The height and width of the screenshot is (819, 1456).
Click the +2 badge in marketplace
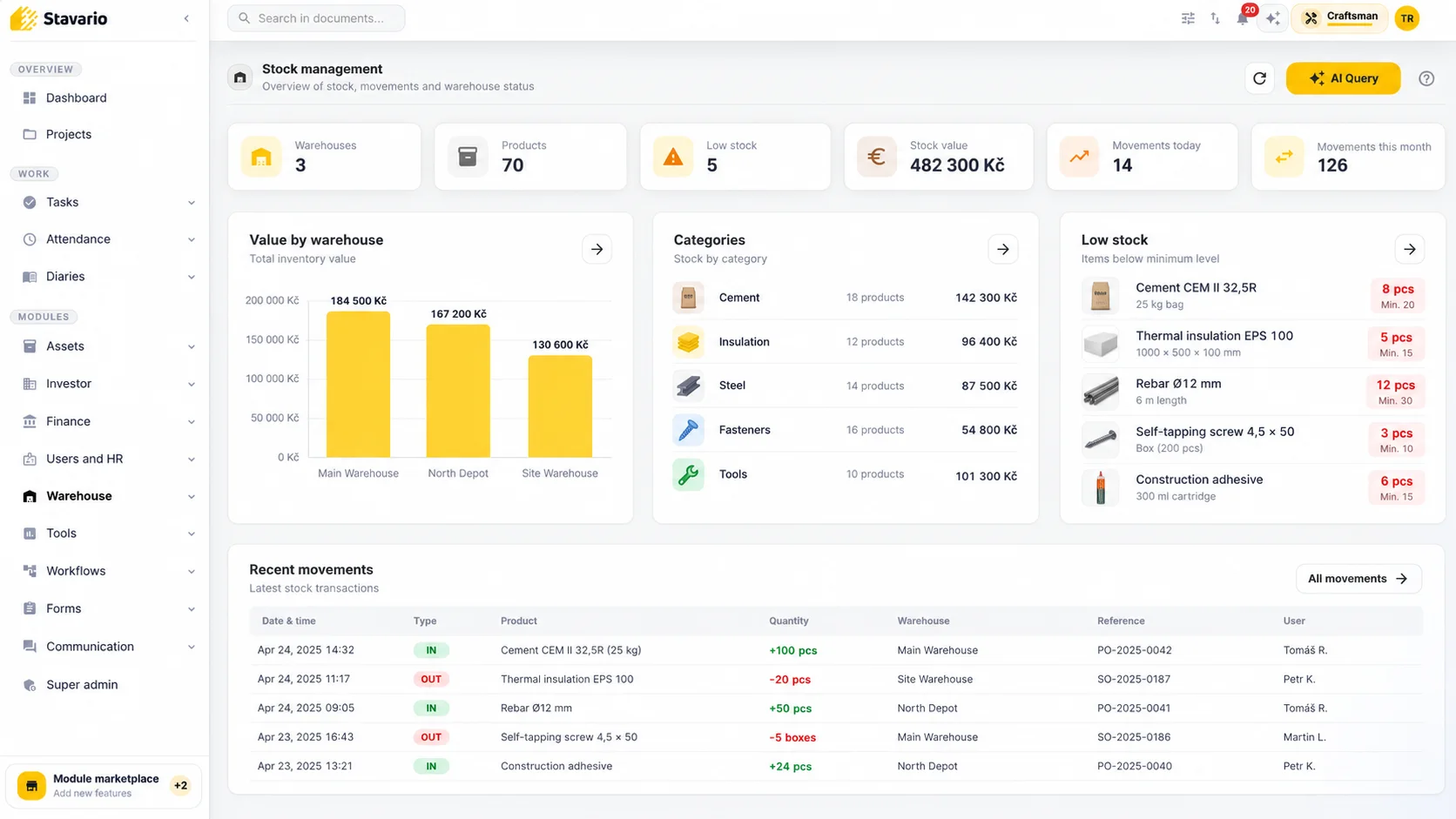(x=180, y=786)
